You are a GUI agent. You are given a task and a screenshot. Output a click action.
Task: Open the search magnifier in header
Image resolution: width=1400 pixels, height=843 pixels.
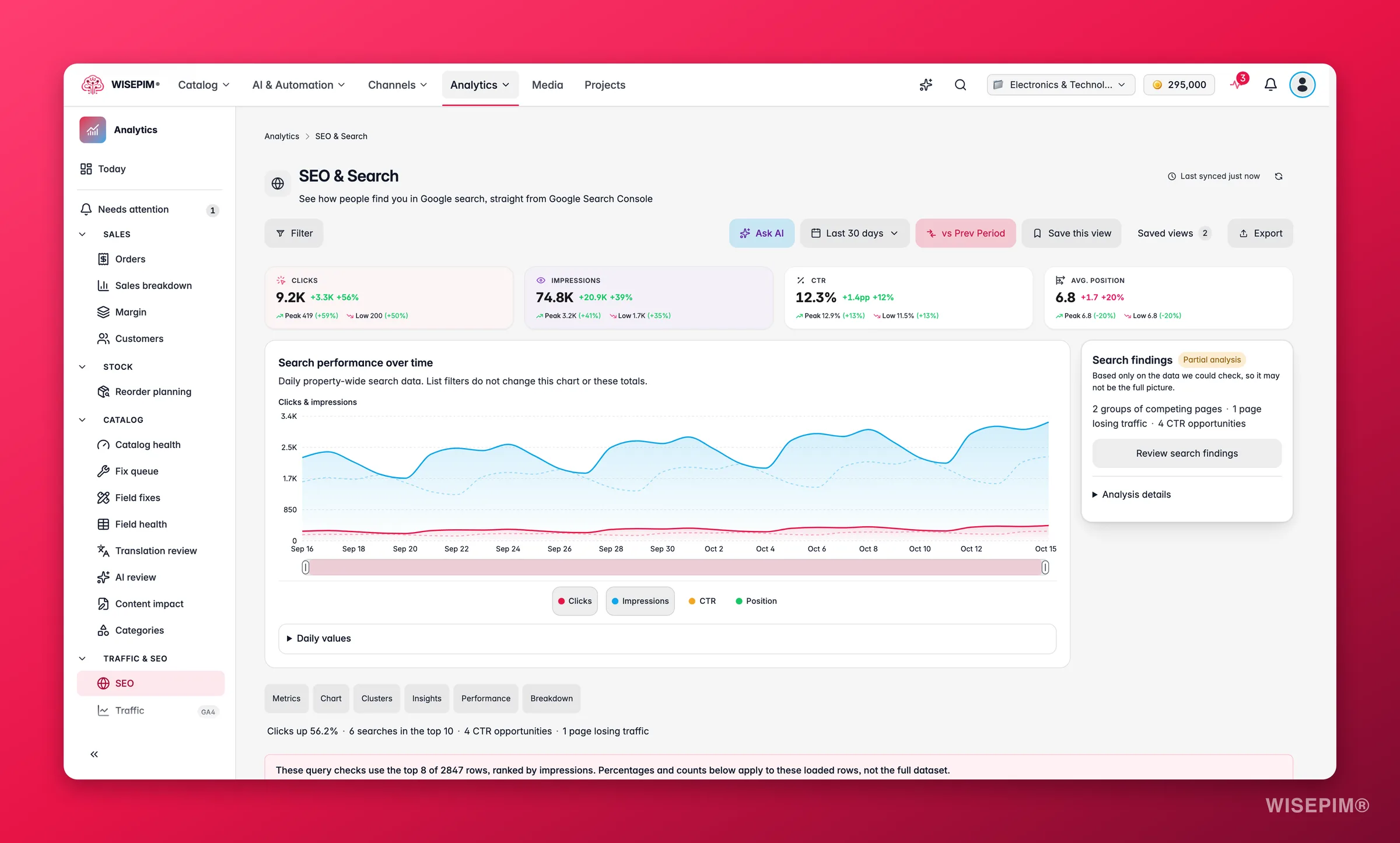[x=960, y=85]
